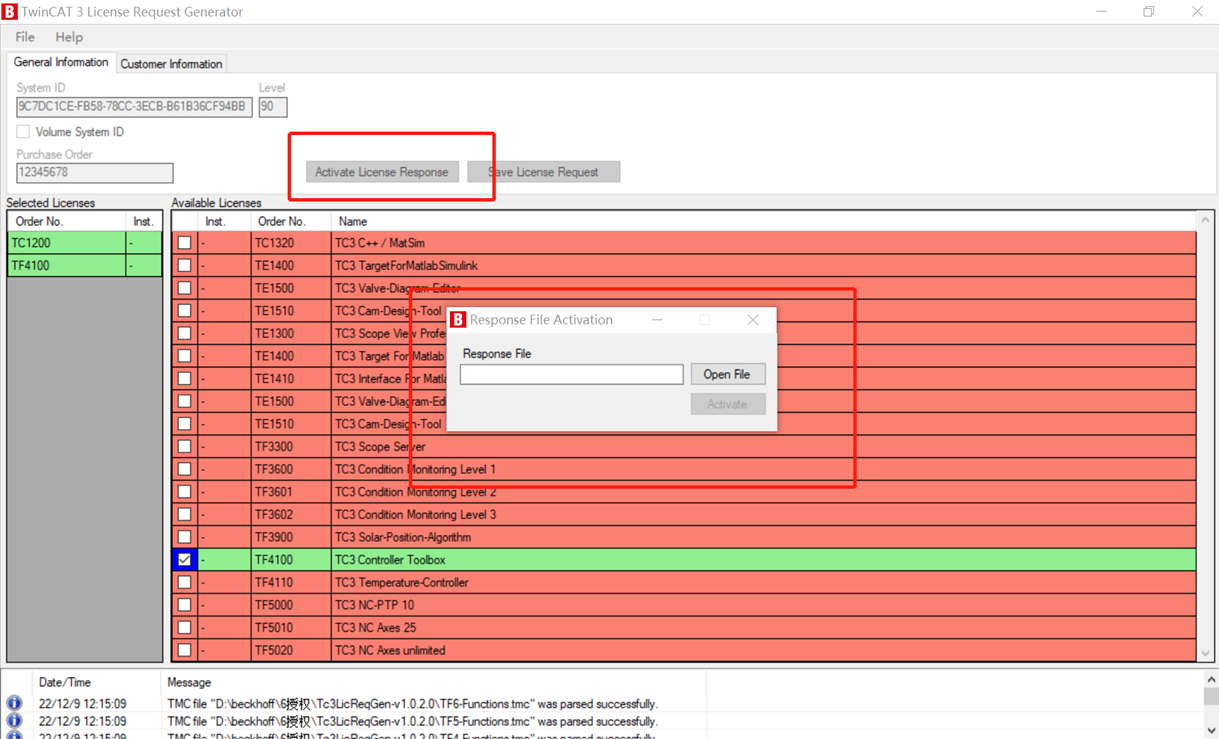Click the Date/Time column header
The height and width of the screenshot is (739, 1219).
96,682
